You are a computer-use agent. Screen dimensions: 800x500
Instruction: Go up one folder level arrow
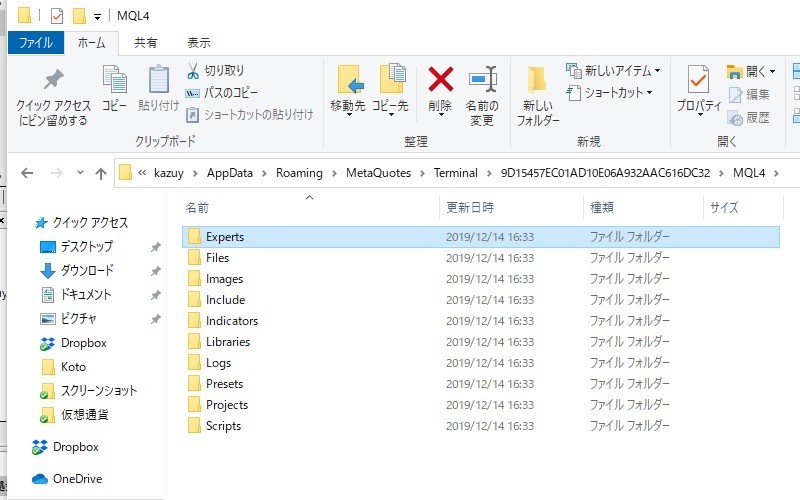pyautogui.click(x=101, y=174)
